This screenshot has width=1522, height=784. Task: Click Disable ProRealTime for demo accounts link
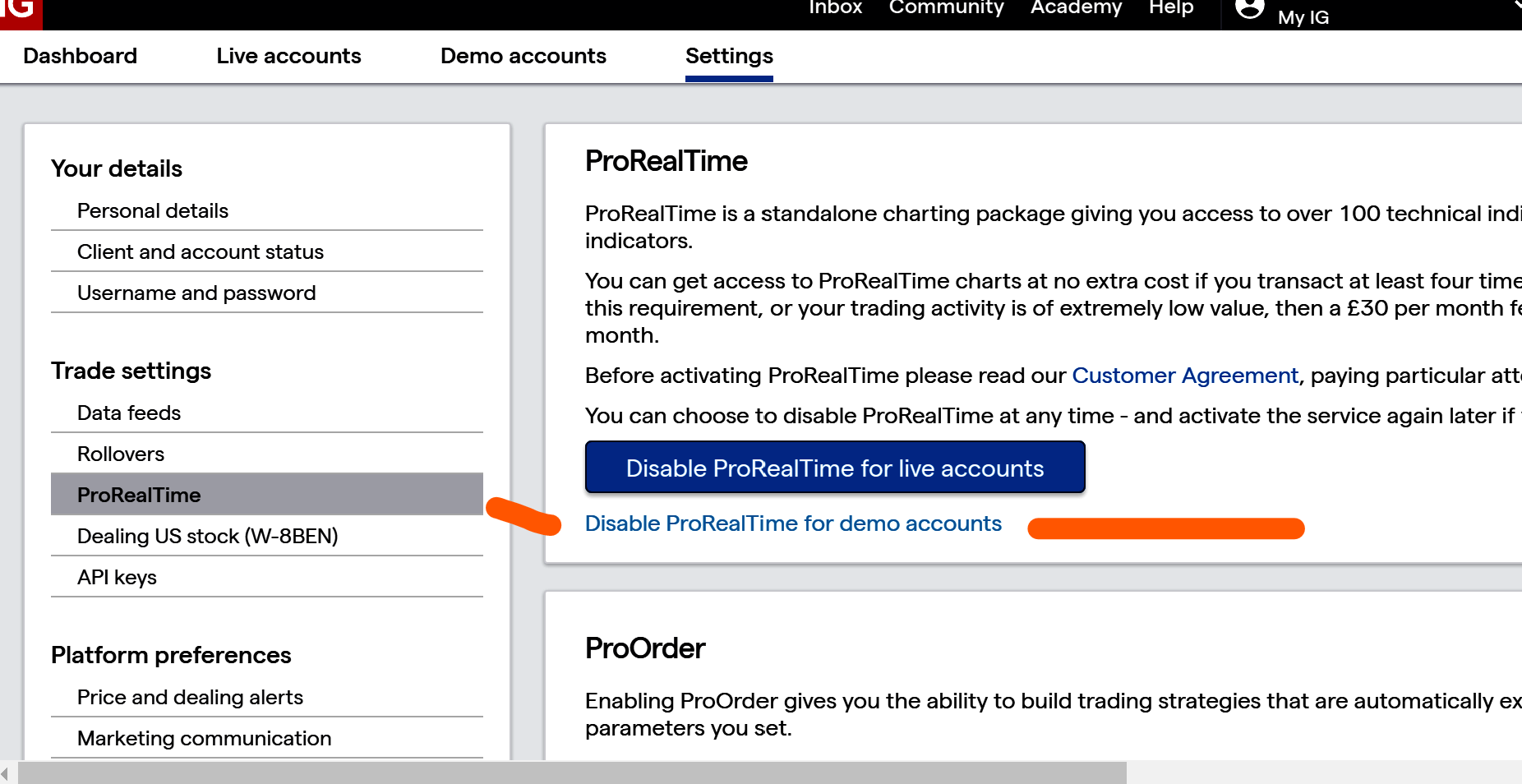[793, 523]
